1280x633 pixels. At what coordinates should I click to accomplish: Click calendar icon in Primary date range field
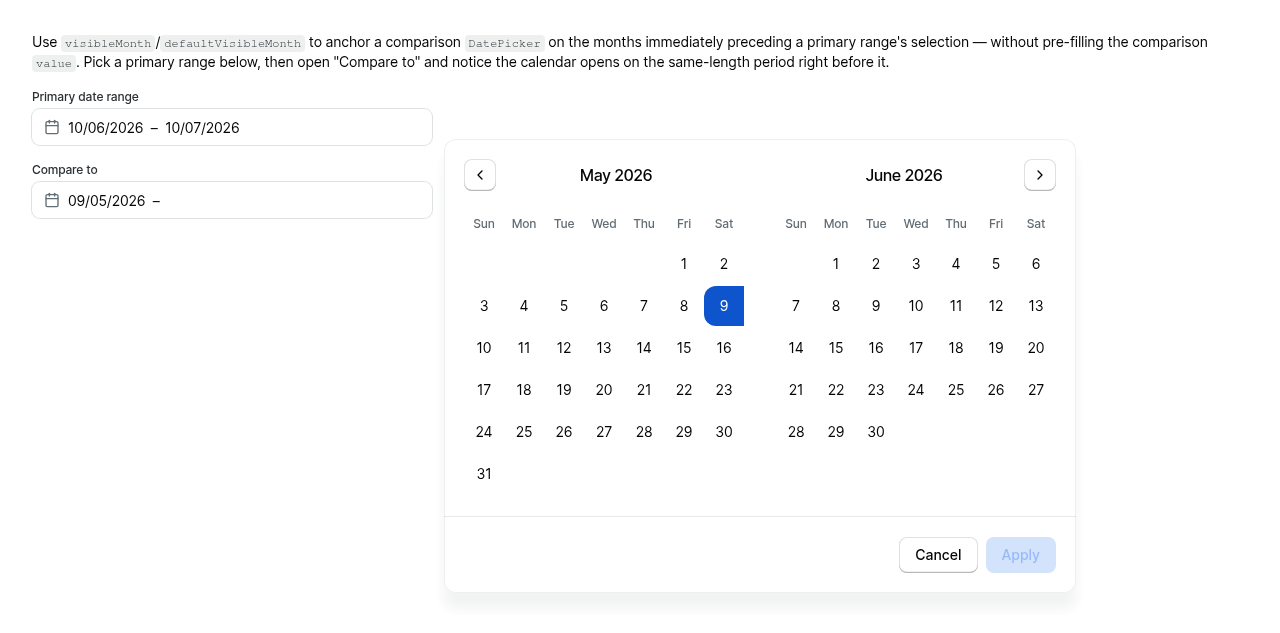coord(52,127)
